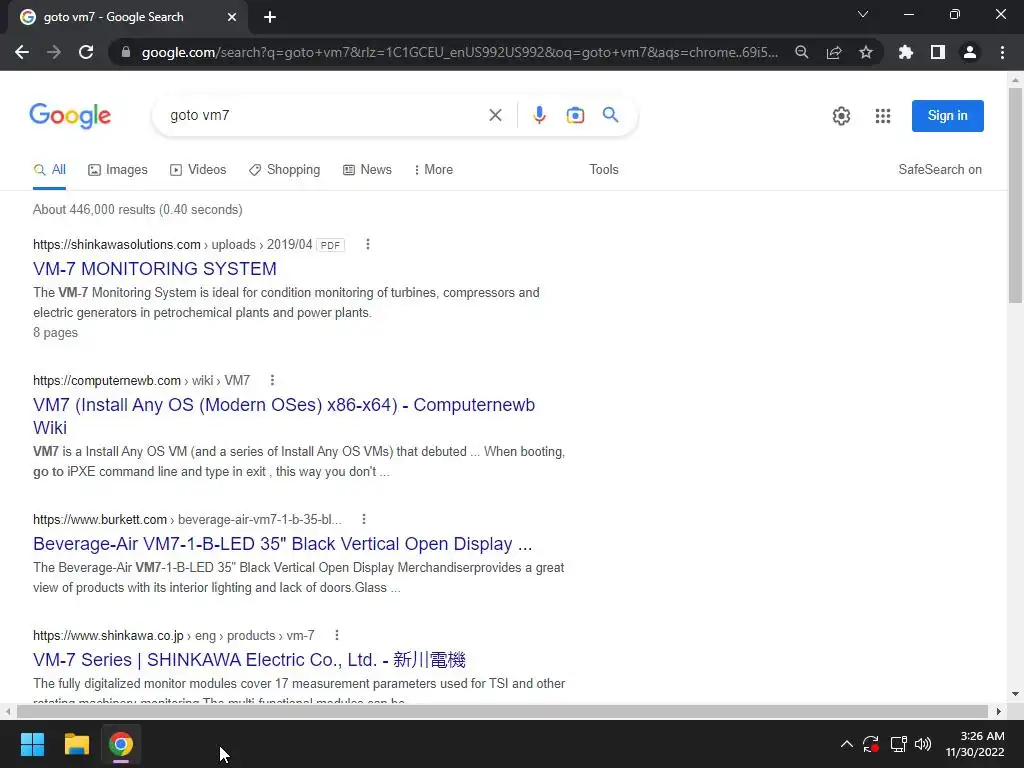This screenshot has width=1024, height=768.
Task: Open the Chrome profile menu
Action: [x=970, y=52]
